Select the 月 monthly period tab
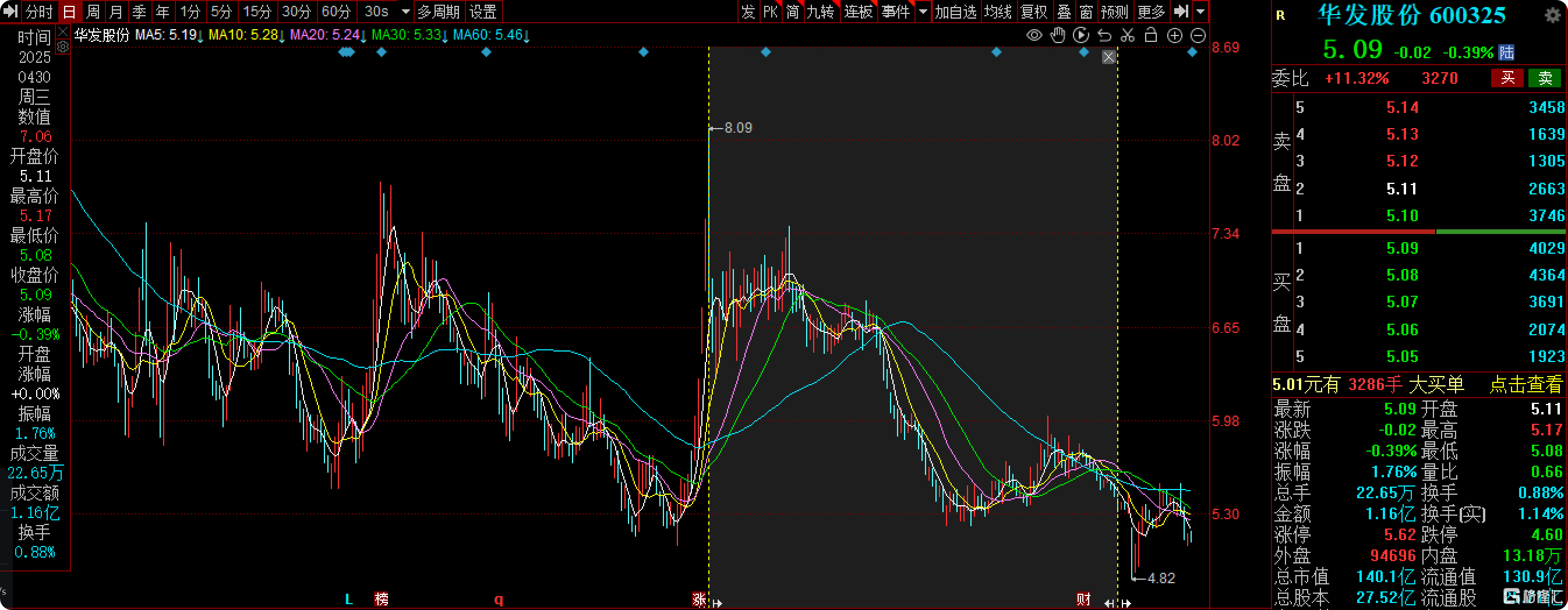Screen dimensions: 1568x610 116,11
